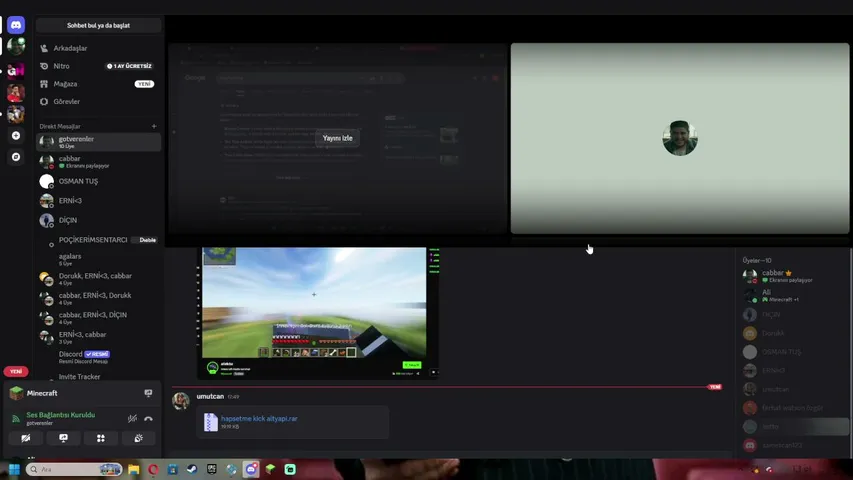The height and width of the screenshot is (480, 853).
Task: Click Yayını İzle to watch stream
Action: point(337,138)
